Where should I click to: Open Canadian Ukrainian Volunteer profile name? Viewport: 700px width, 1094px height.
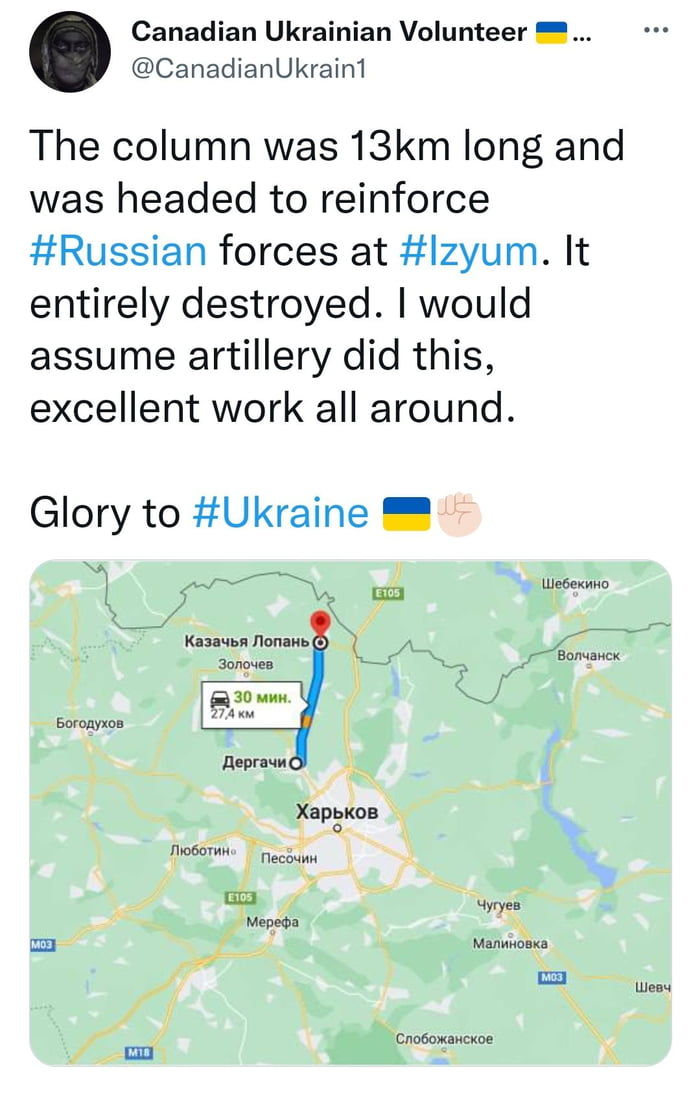click(x=329, y=32)
